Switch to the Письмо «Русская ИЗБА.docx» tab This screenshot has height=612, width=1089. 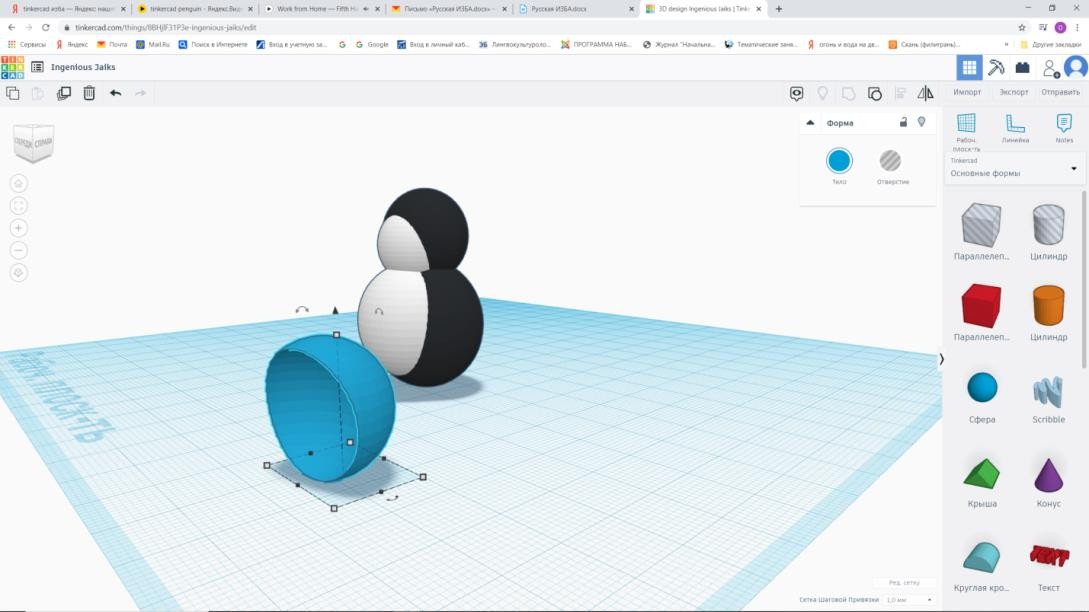click(449, 9)
